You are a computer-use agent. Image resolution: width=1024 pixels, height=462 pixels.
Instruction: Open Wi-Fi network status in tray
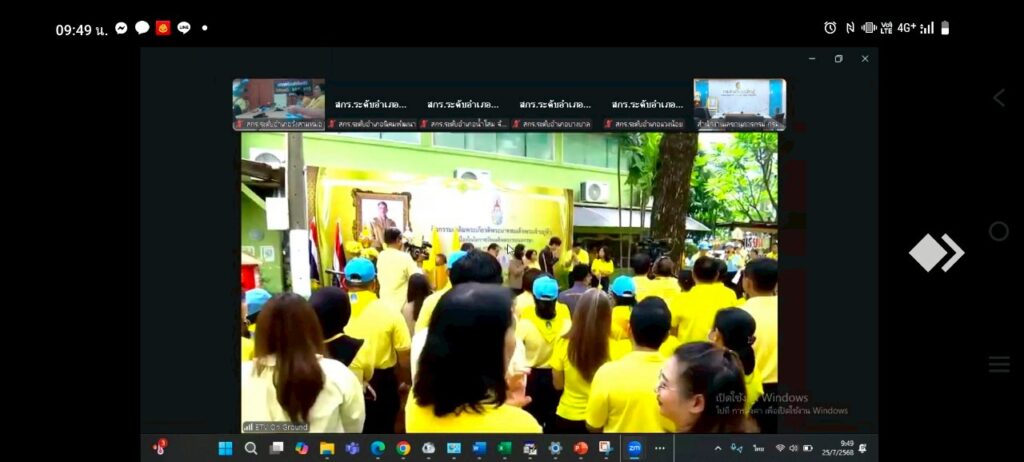tap(780, 448)
